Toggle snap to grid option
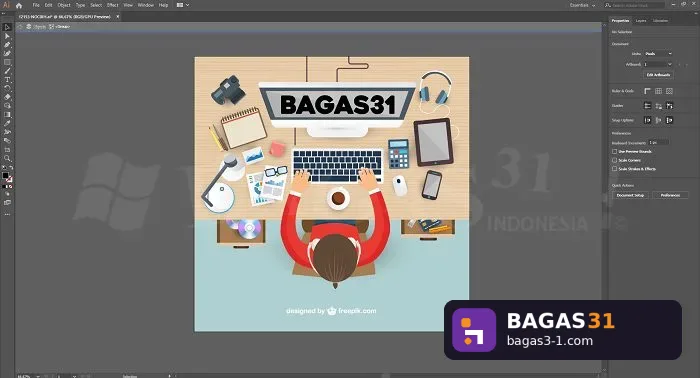Image resolution: width=700 pixels, height=378 pixels. (x=658, y=120)
